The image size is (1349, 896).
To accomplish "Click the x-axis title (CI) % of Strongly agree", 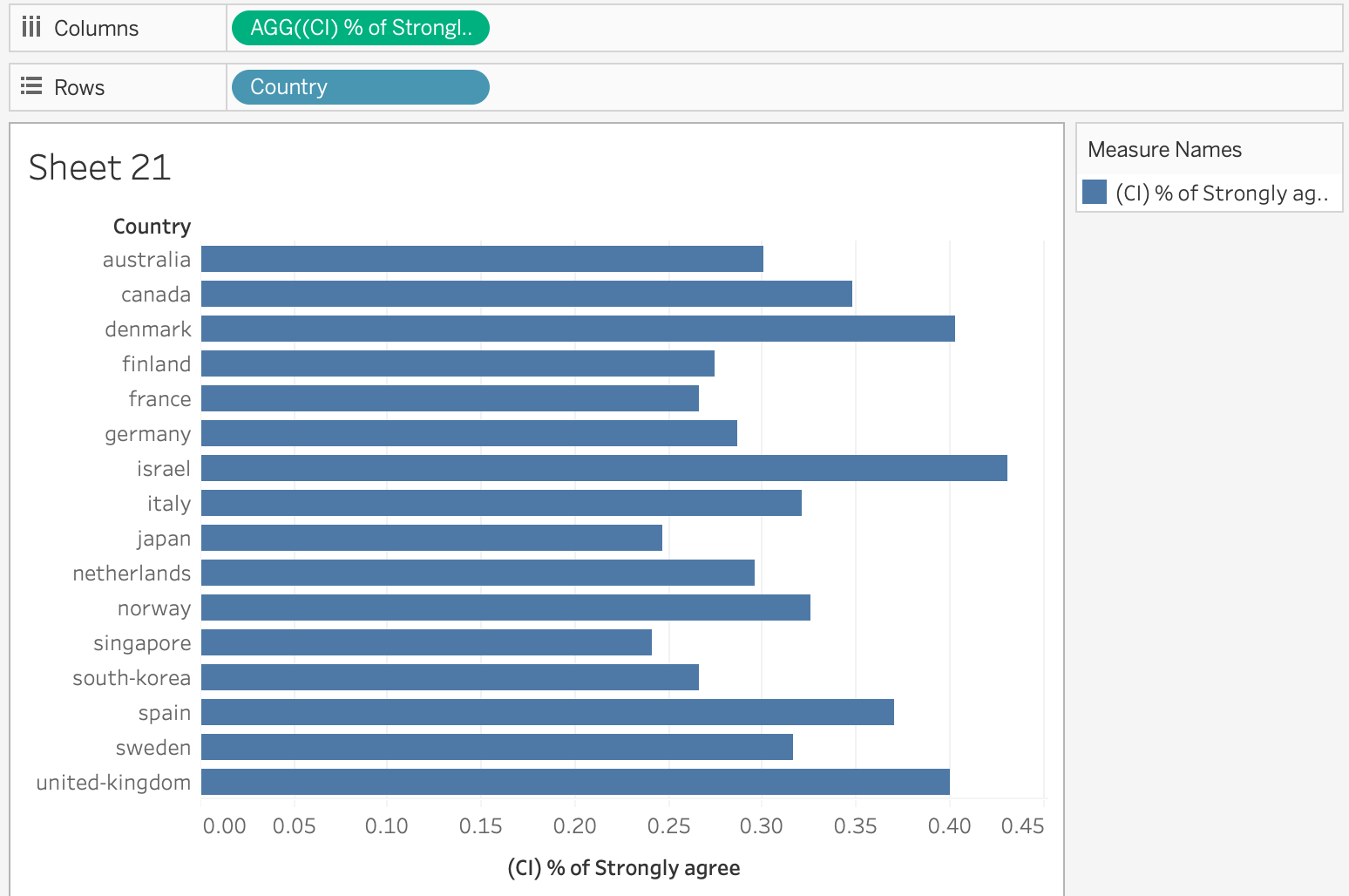I will point(623,868).
